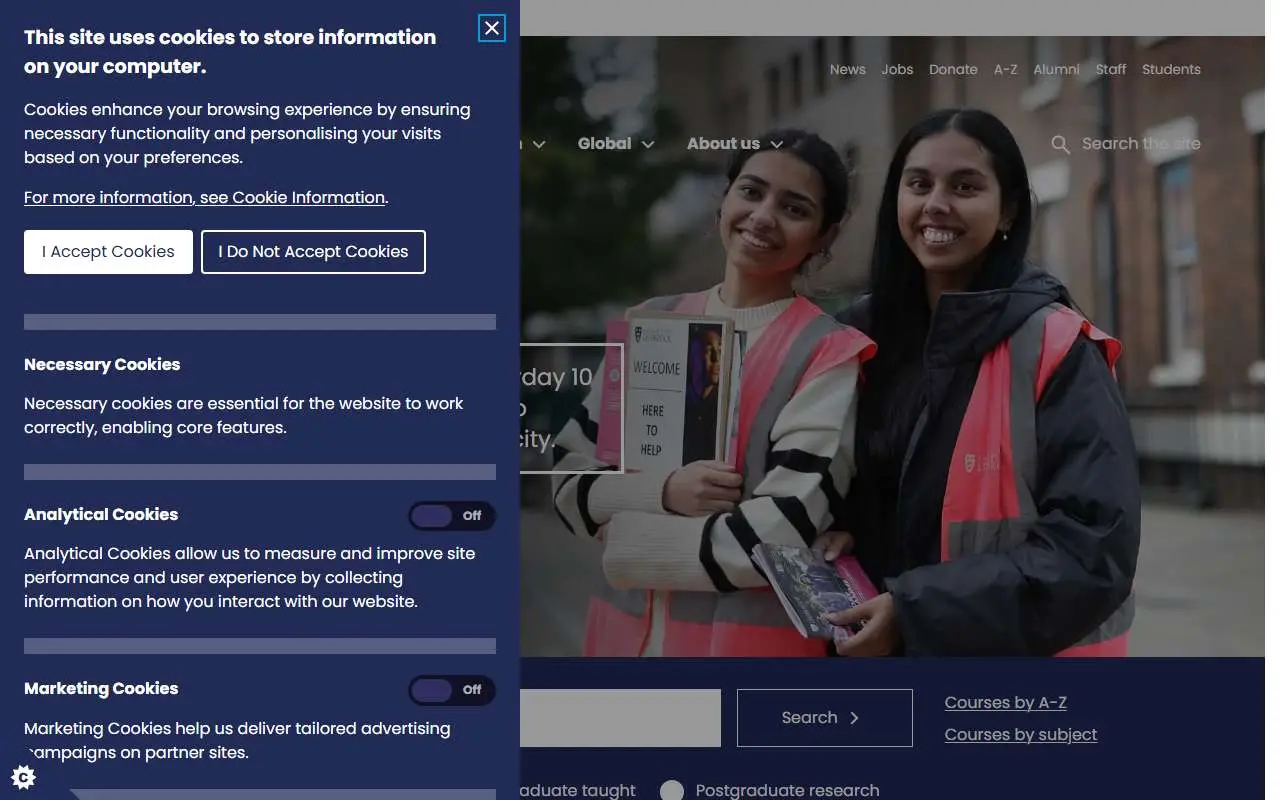Click the Marketing Cookies heading
Image resolution: width=1280 pixels, height=800 pixels.
click(101, 689)
